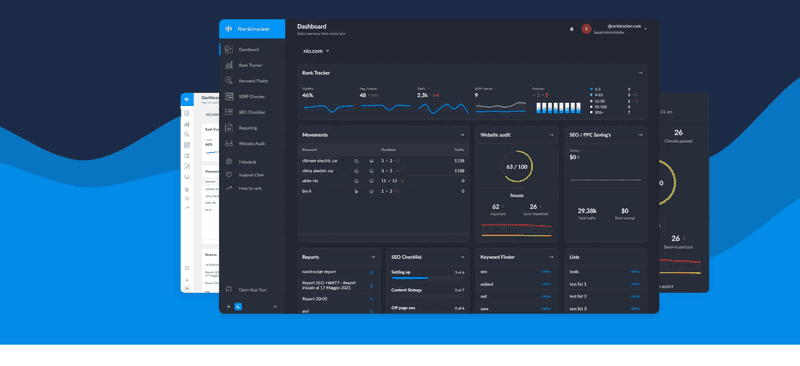Image resolution: width=800 pixels, height=366 pixels.
Task: Open Rank Tracker card via its arrow
Action: (x=640, y=73)
